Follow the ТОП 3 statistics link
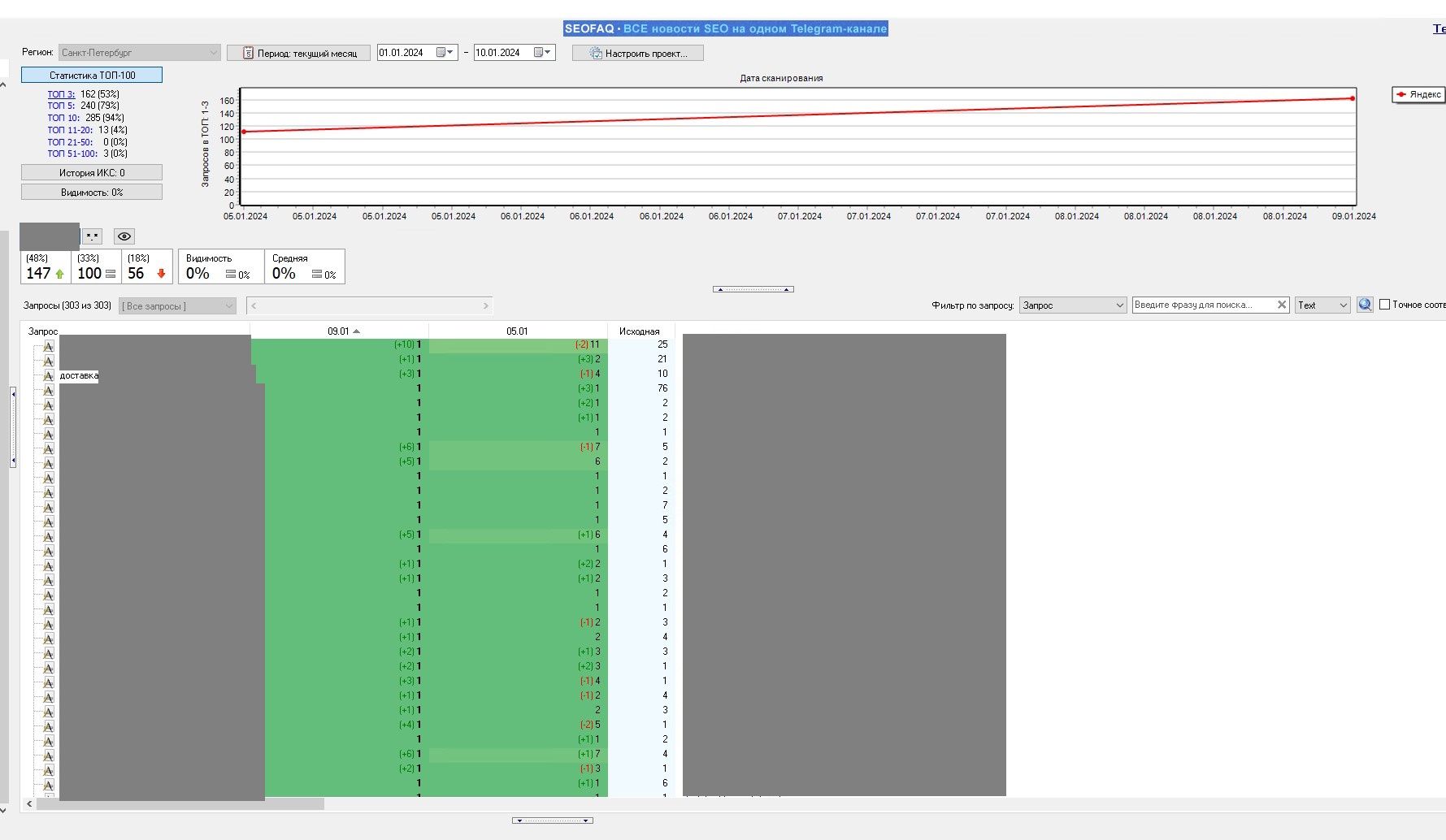The height and width of the screenshot is (840, 1446). 61,94
